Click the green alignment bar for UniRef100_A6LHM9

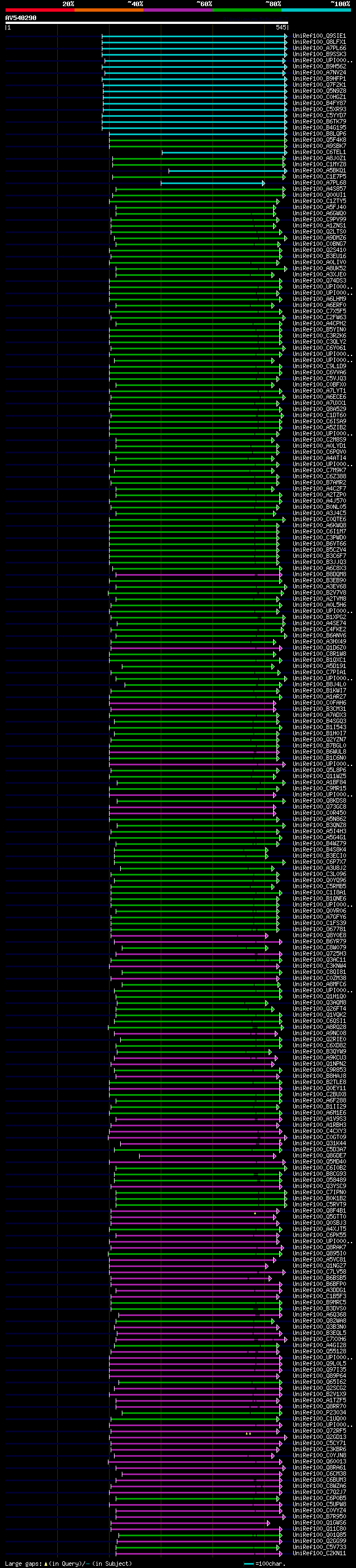click(196, 299)
